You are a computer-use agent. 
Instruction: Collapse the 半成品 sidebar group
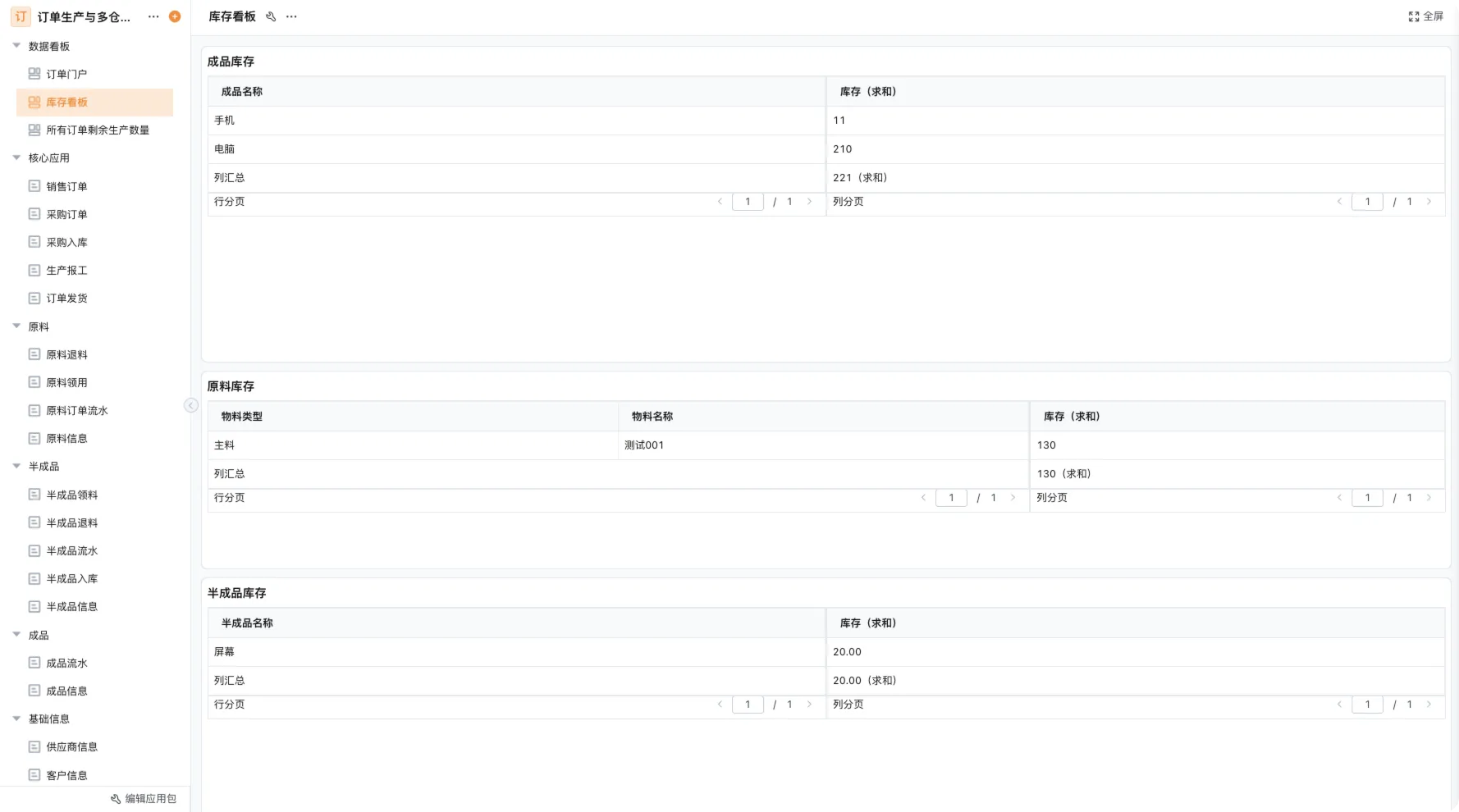(16, 466)
